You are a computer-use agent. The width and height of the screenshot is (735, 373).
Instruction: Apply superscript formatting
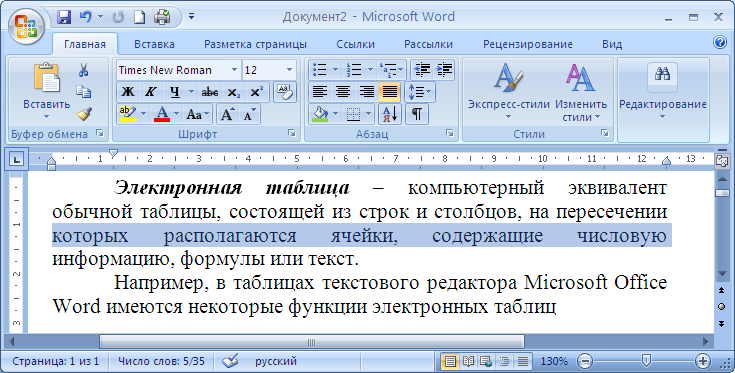[256, 92]
